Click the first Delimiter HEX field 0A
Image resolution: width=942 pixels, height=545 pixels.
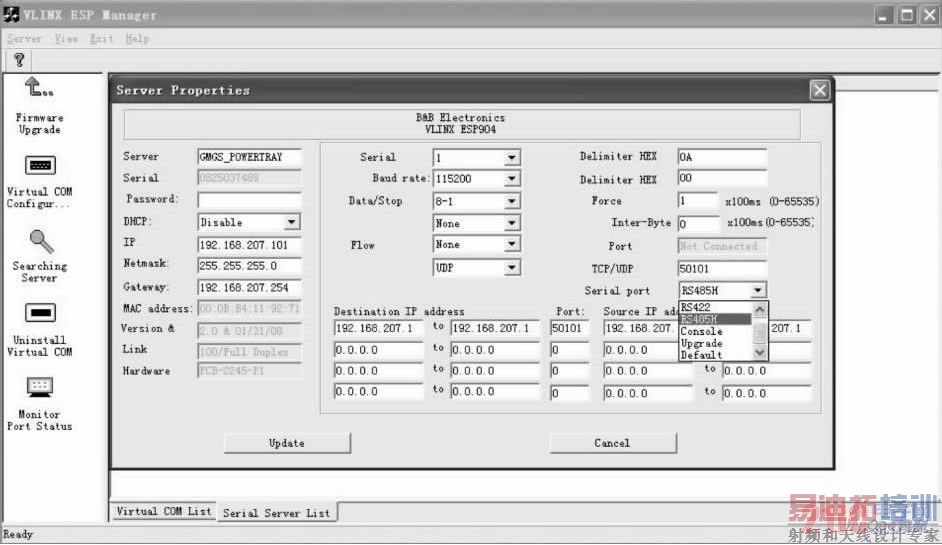pos(722,157)
